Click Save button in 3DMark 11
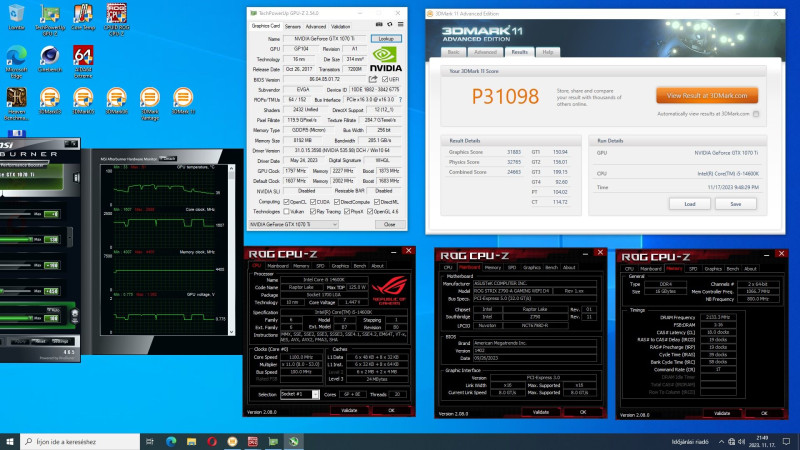The height and width of the screenshot is (450, 800). [735, 204]
